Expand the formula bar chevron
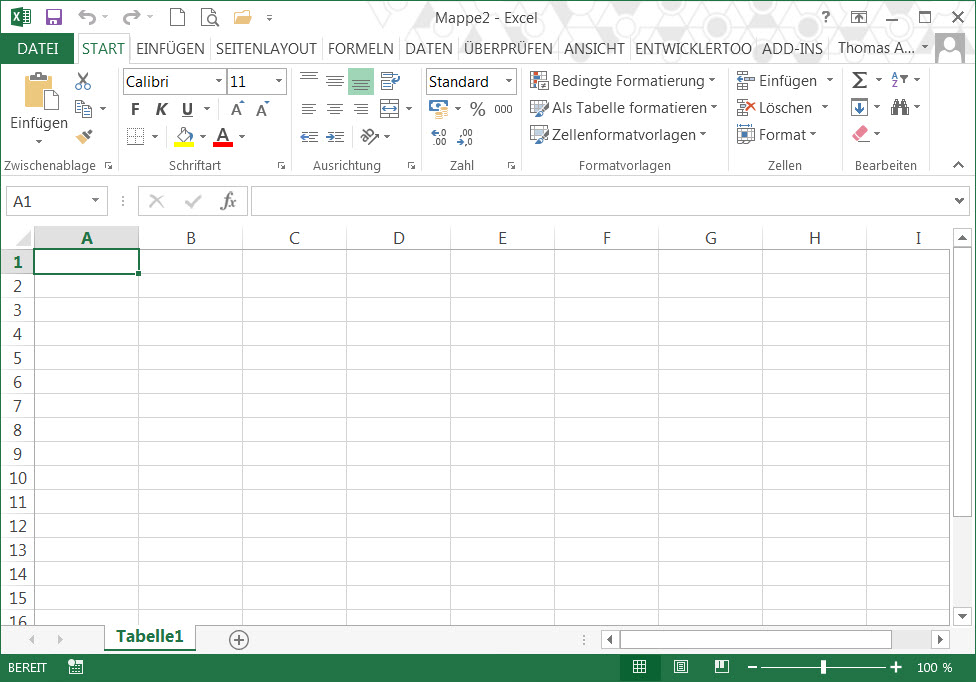 pos(959,200)
